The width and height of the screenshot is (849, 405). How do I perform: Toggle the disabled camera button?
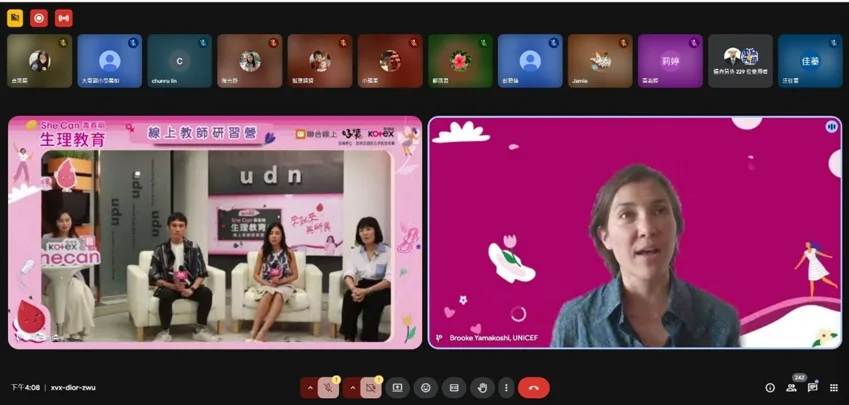point(371,388)
